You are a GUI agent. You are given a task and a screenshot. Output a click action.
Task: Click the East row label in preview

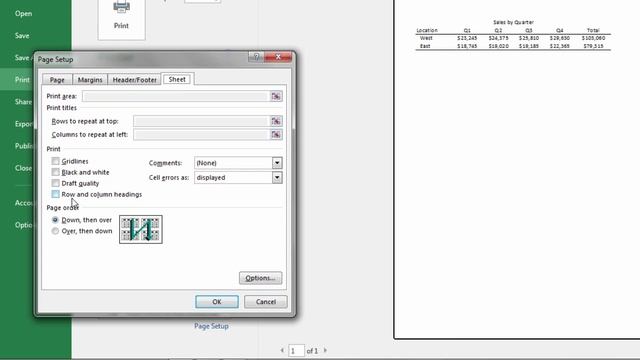(x=425, y=46)
